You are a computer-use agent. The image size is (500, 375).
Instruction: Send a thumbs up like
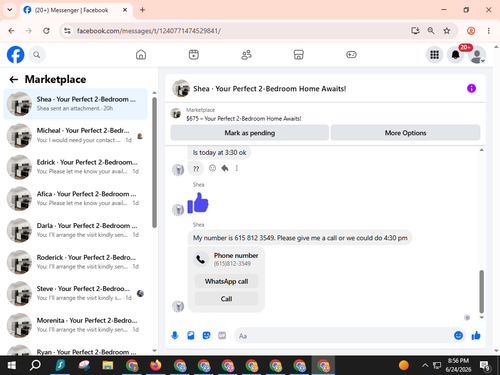pos(476,336)
